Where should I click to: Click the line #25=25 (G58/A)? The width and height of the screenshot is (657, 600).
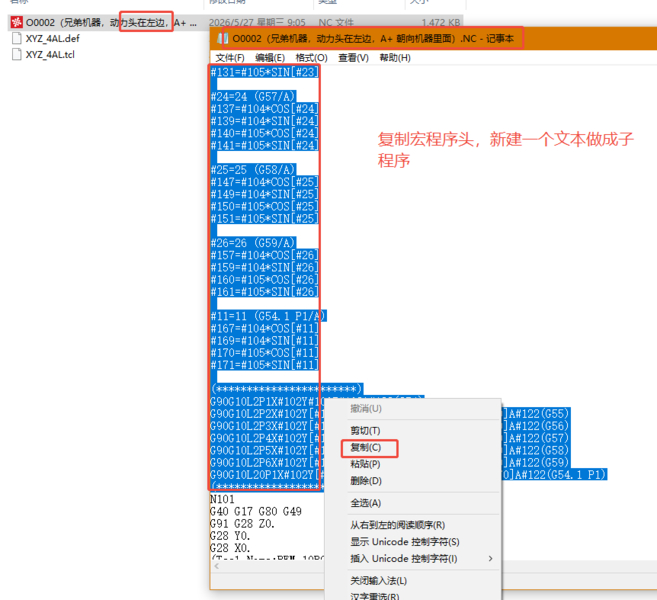tap(253, 170)
